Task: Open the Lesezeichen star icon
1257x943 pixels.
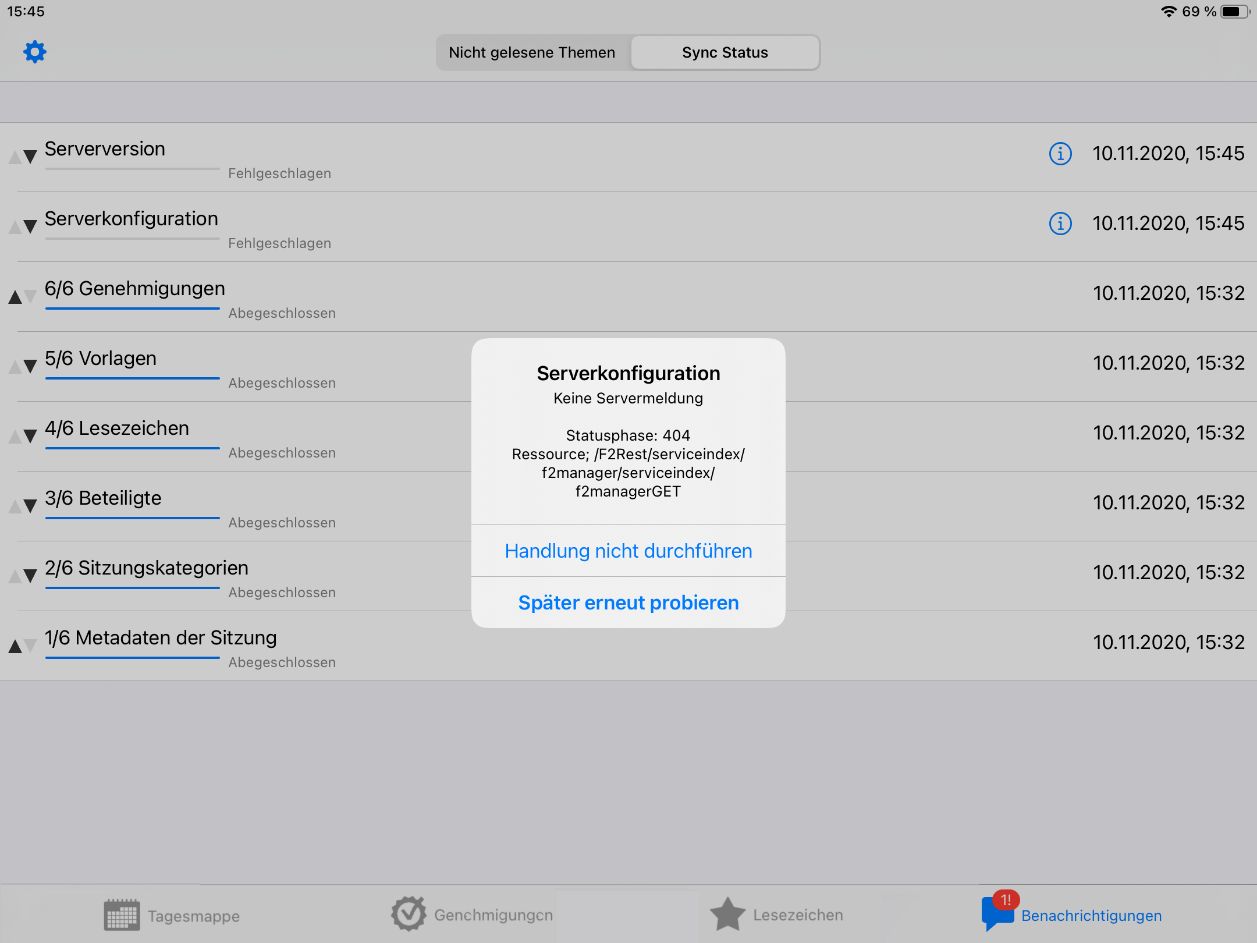Action: point(727,915)
